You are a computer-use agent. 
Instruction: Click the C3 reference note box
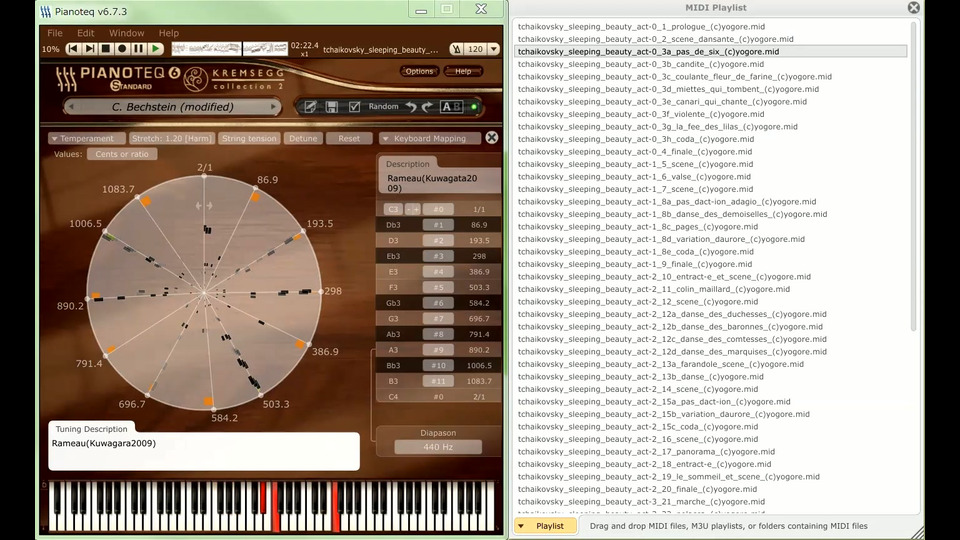(393, 209)
